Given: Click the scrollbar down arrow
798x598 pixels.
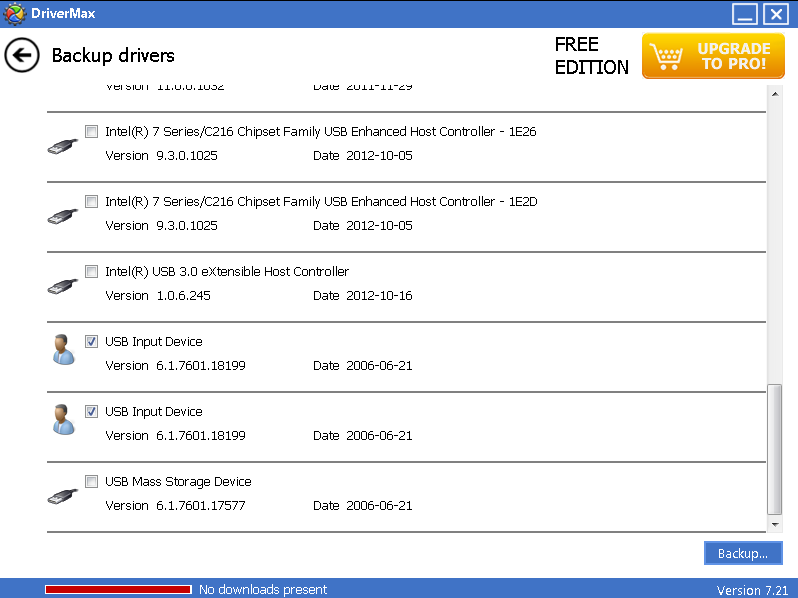Looking at the screenshot, I should pos(775,525).
